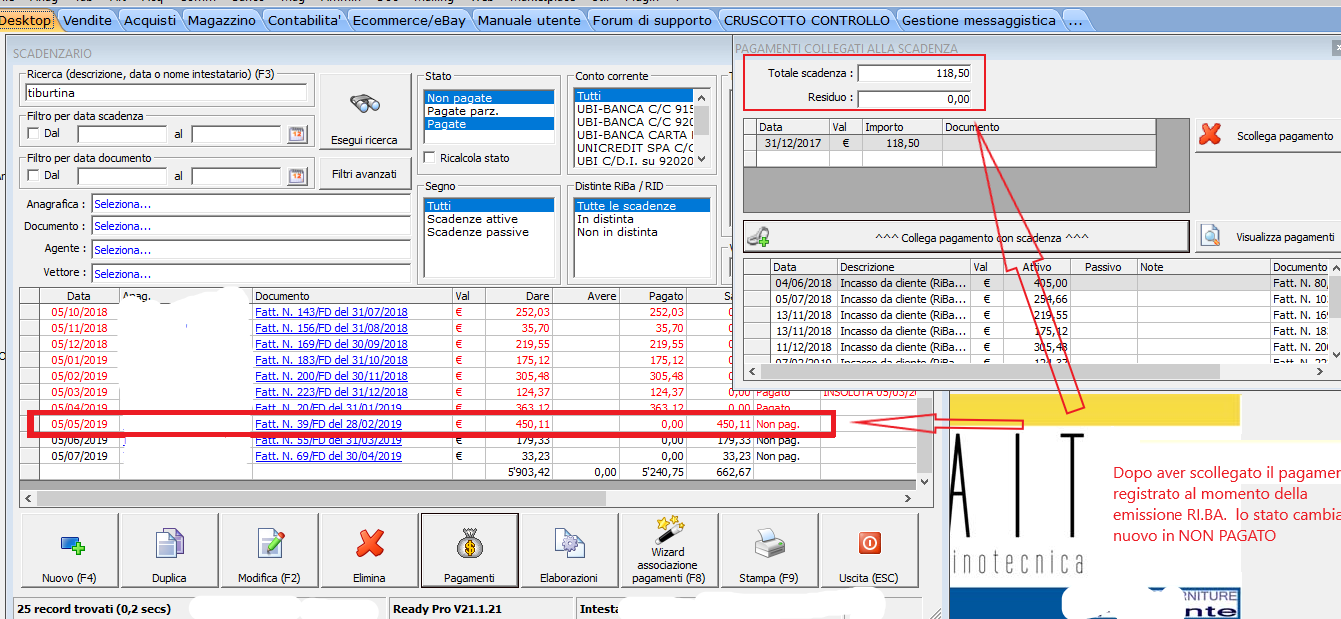Open Documento Seleziona field

pyautogui.click(x=251, y=227)
